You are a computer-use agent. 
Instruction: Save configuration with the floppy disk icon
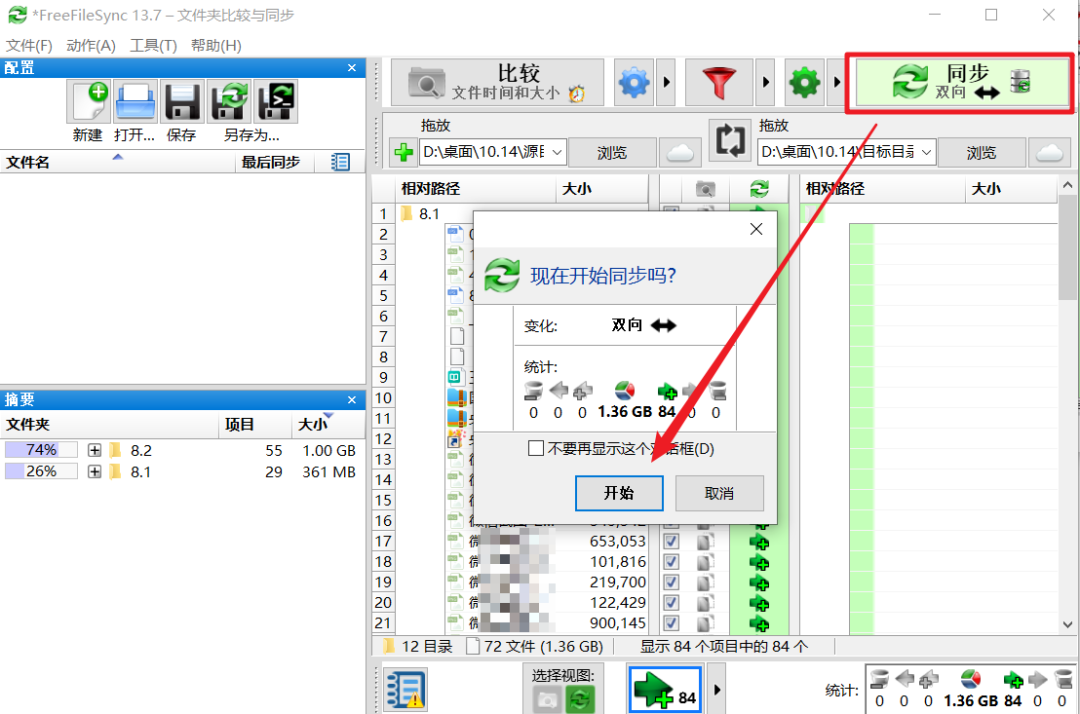click(182, 101)
